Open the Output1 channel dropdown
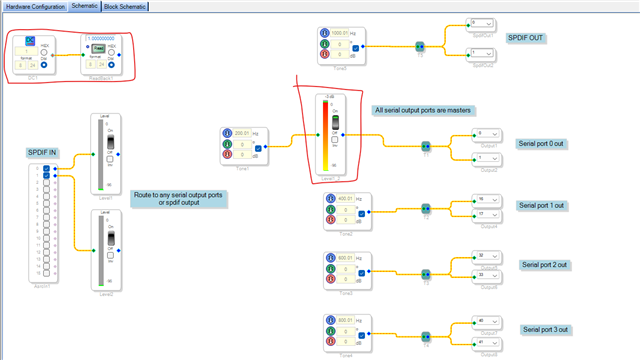Image resolution: width=640 pixels, height=360 pixels. 487,134
